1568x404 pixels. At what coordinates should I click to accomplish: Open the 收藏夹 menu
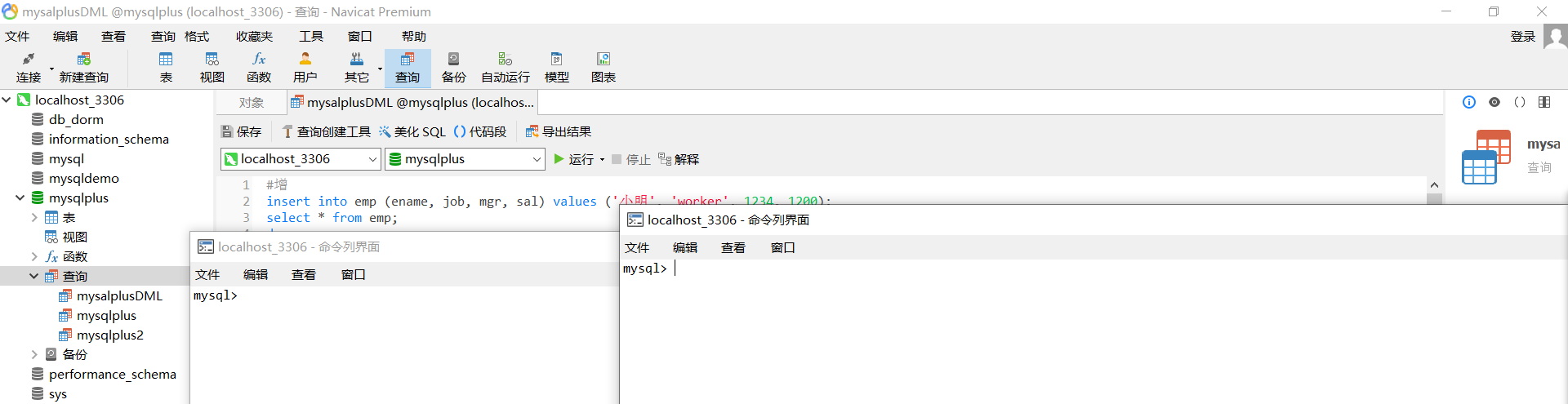coord(255,36)
